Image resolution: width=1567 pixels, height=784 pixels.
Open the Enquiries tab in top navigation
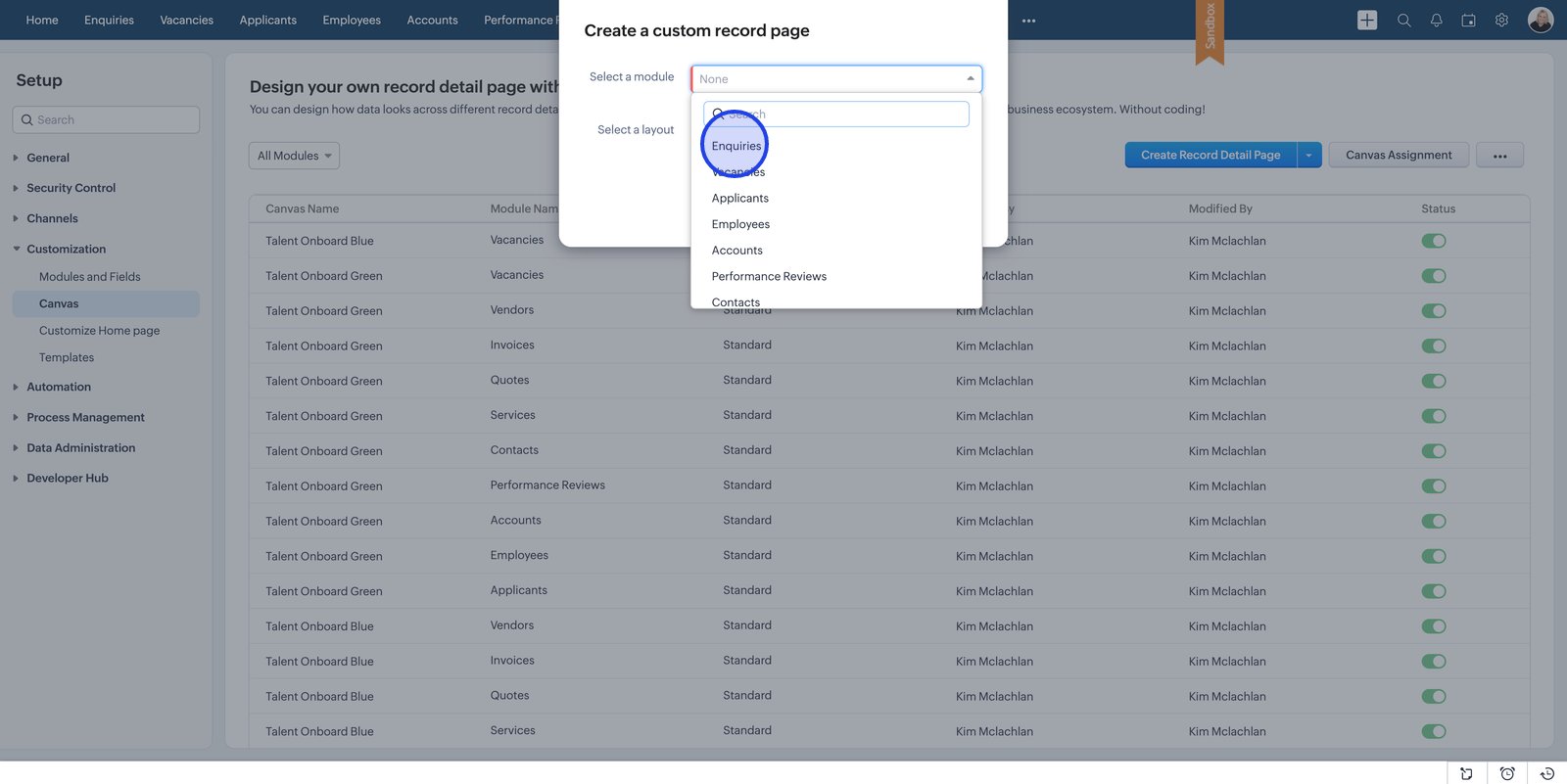109,20
